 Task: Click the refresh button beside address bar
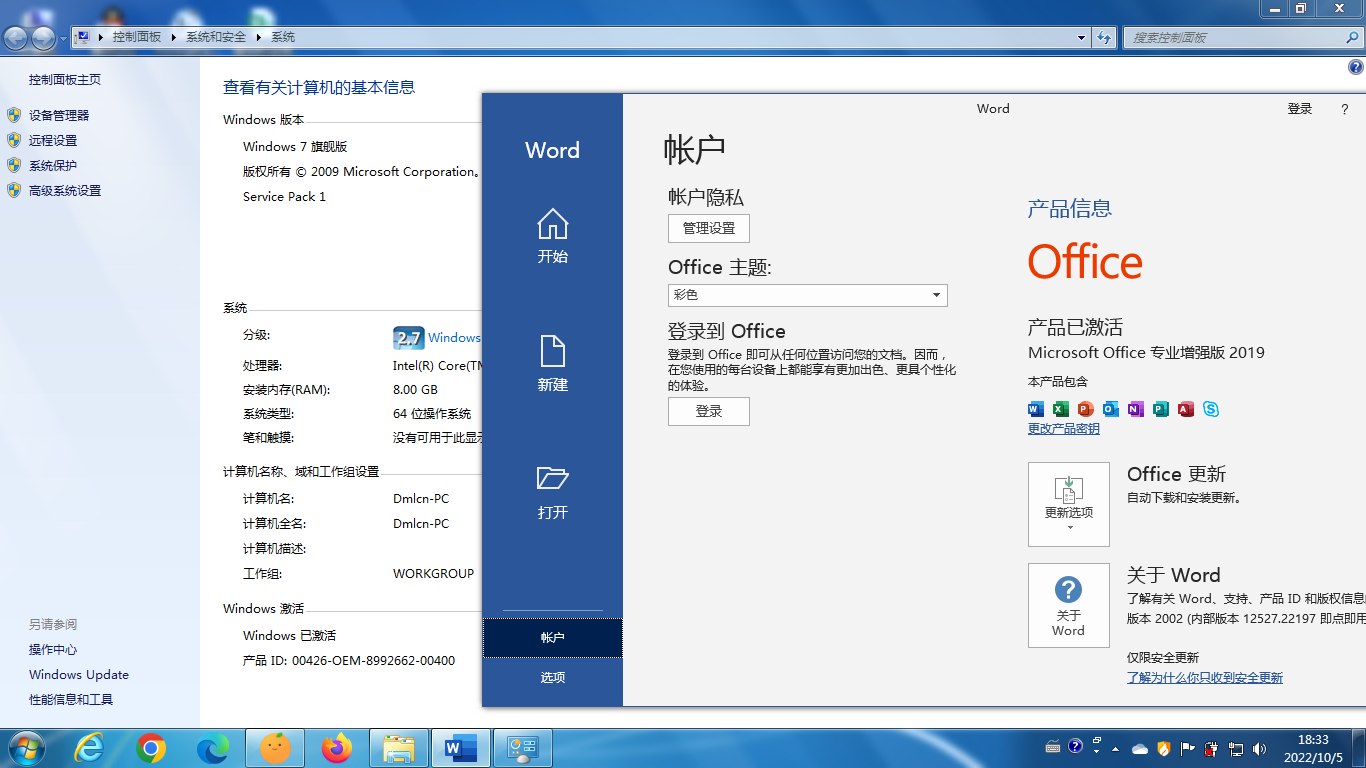(1104, 37)
